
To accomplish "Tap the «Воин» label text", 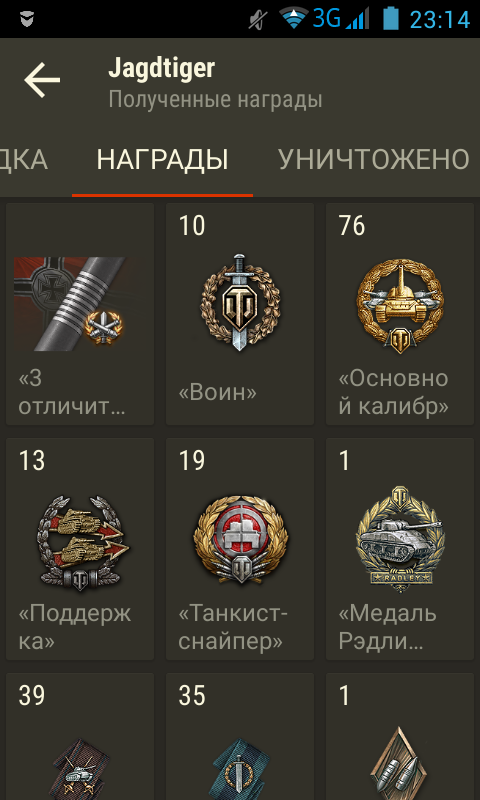I will click(x=217, y=392).
